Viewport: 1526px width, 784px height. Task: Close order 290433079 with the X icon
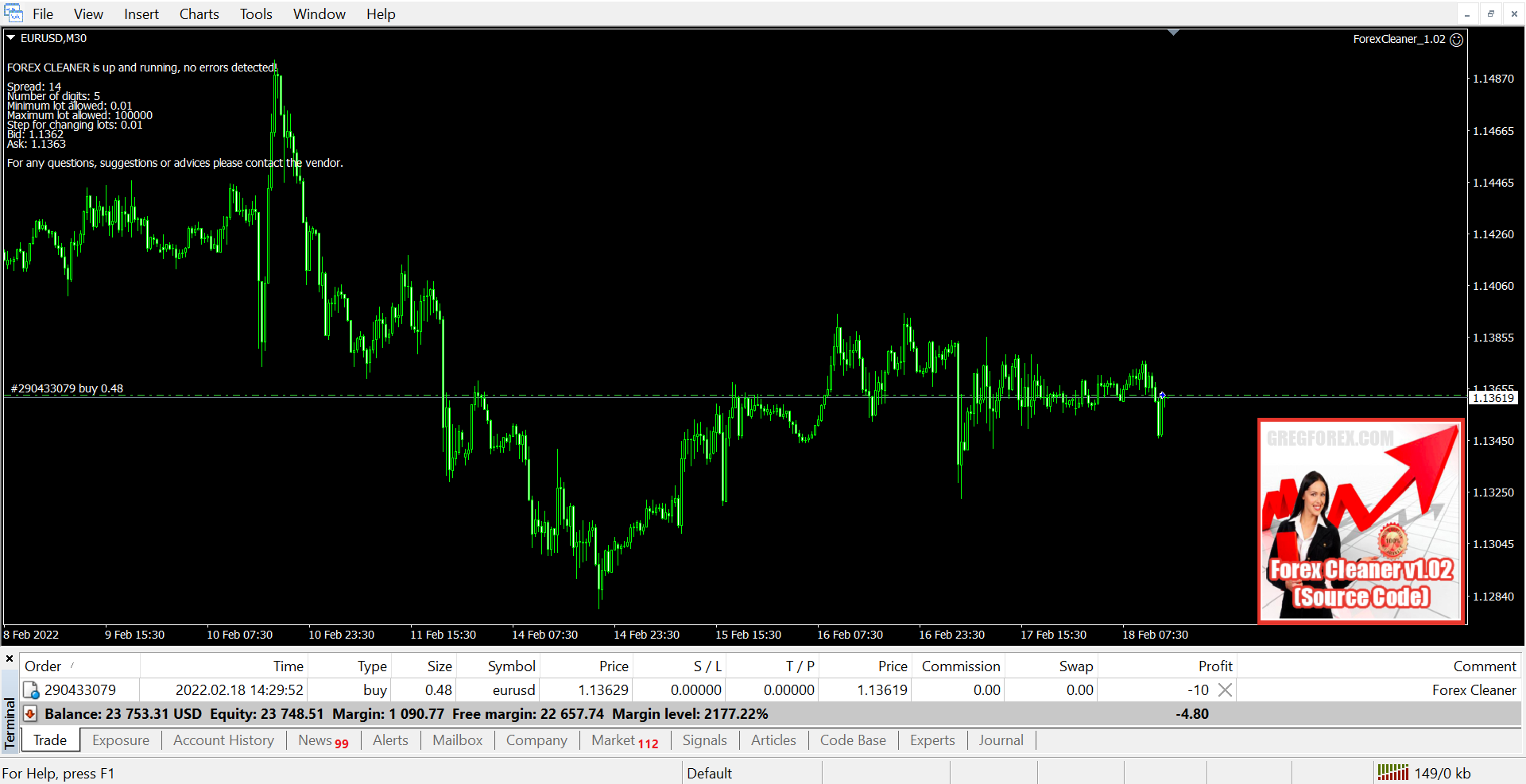coord(1226,690)
